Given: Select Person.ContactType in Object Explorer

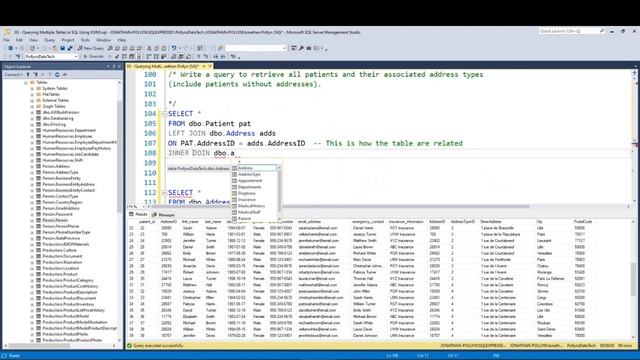Looking at the screenshot, I should pyautogui.click(x=60, y=196).
